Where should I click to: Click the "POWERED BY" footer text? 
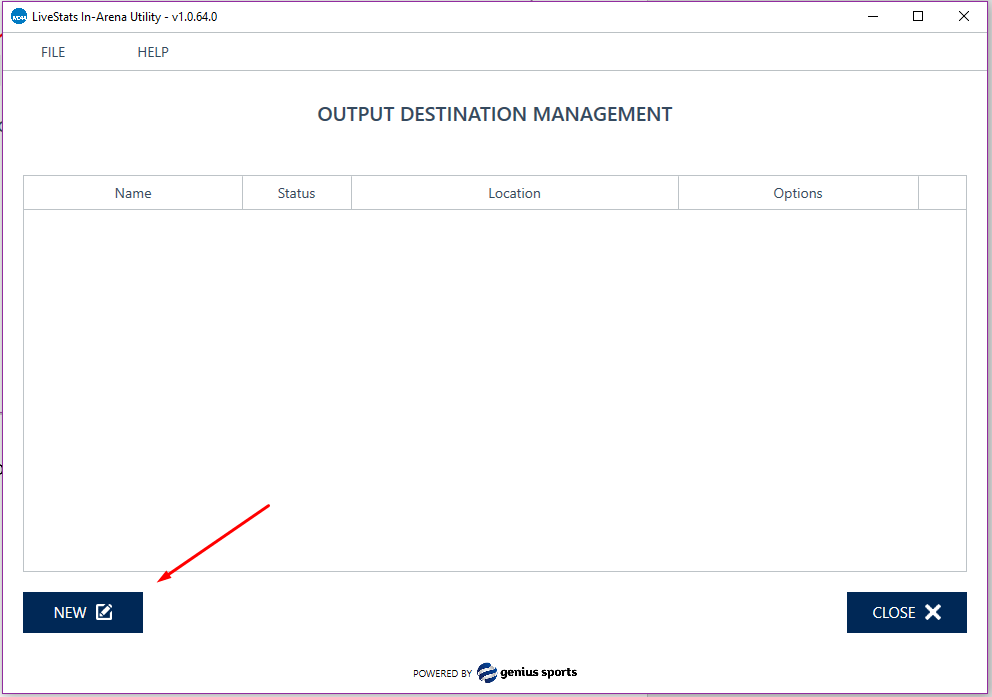point(442,674)
